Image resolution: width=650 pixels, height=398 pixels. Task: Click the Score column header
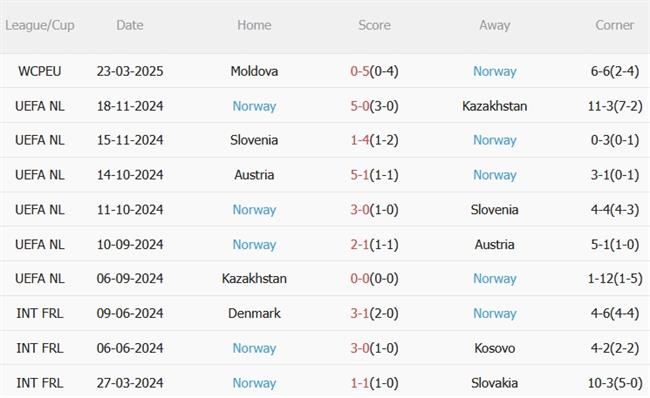tap(374, 25)
